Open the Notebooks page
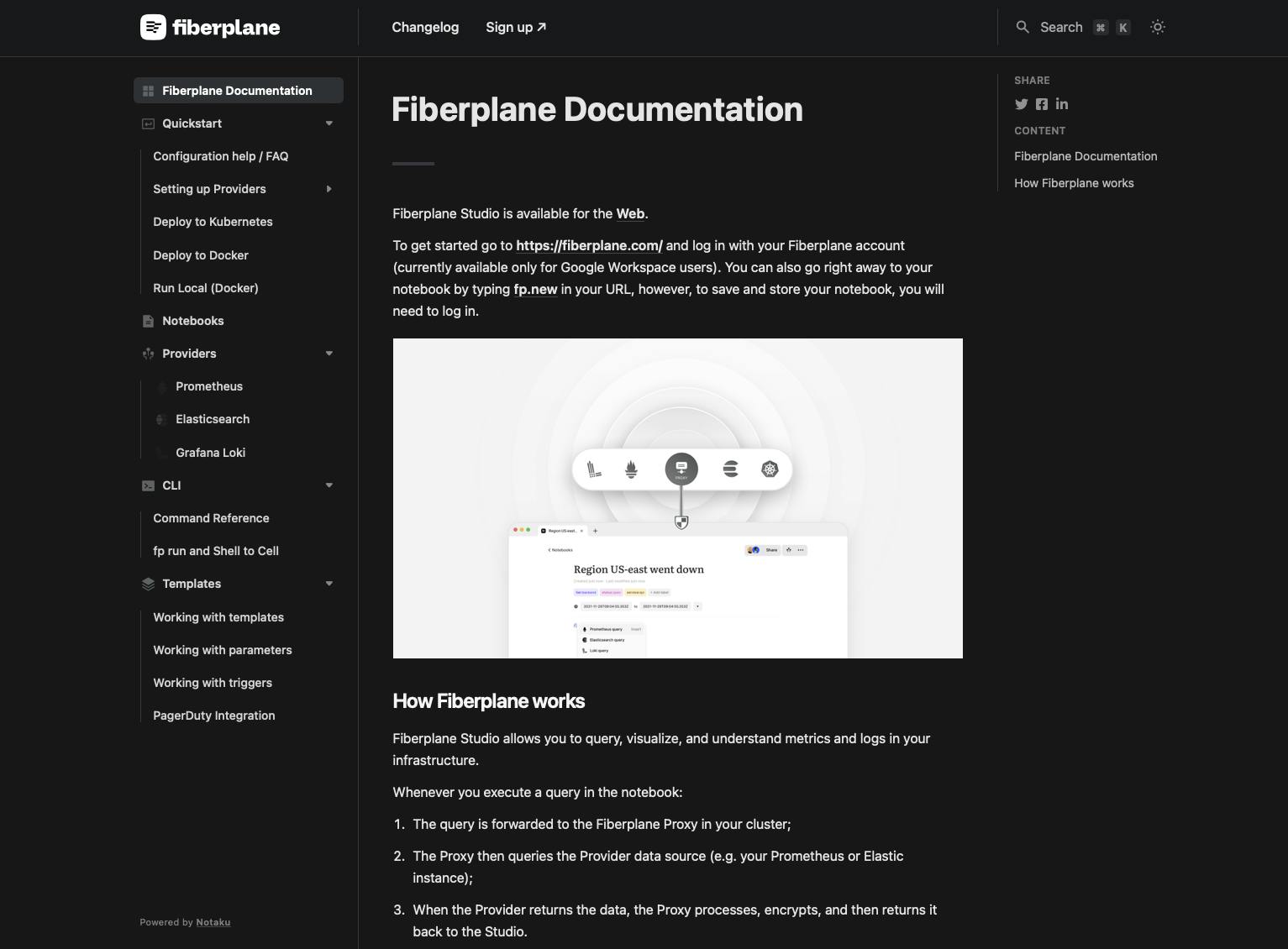 [193, 321]
